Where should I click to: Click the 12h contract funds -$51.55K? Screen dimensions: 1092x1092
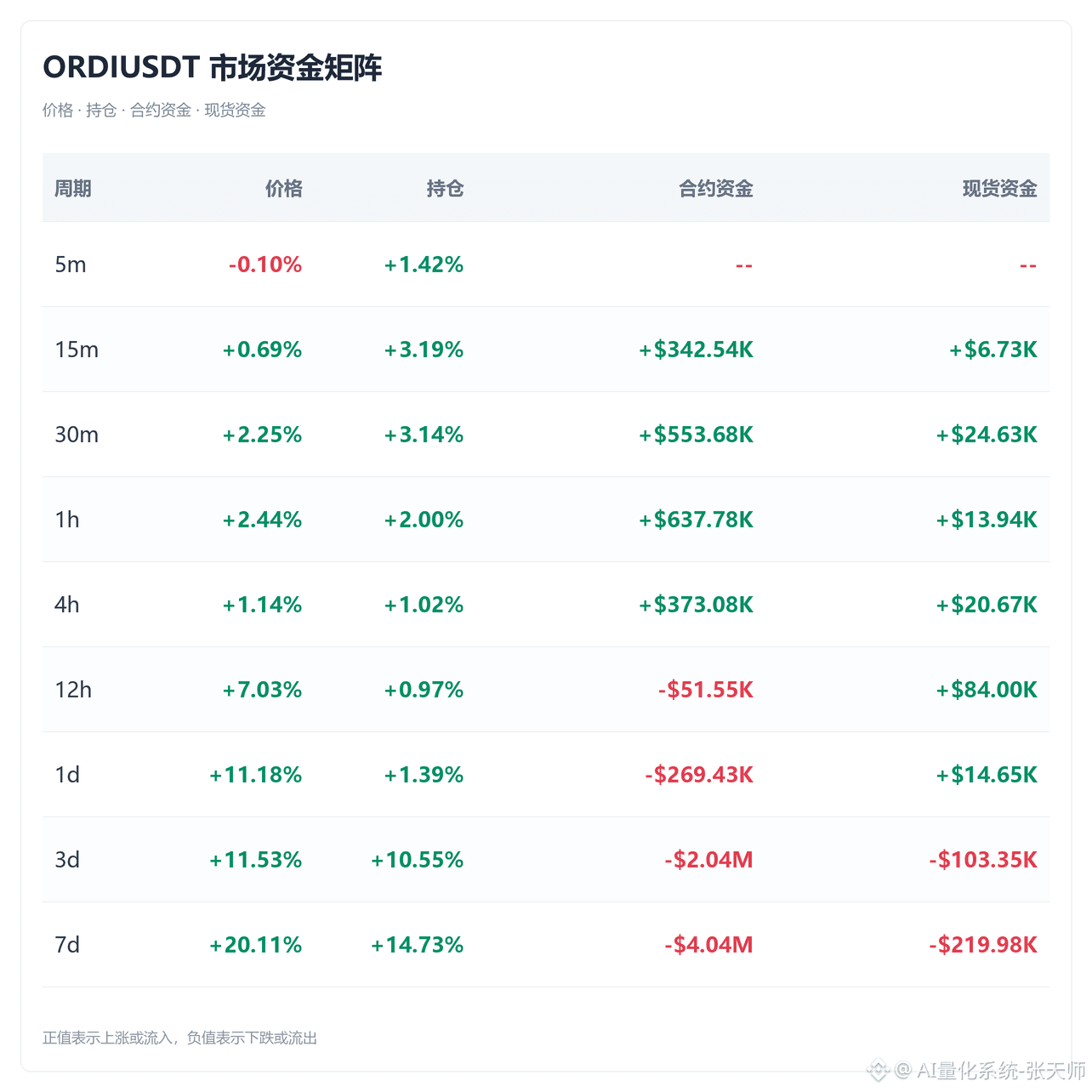click(706, 690)
